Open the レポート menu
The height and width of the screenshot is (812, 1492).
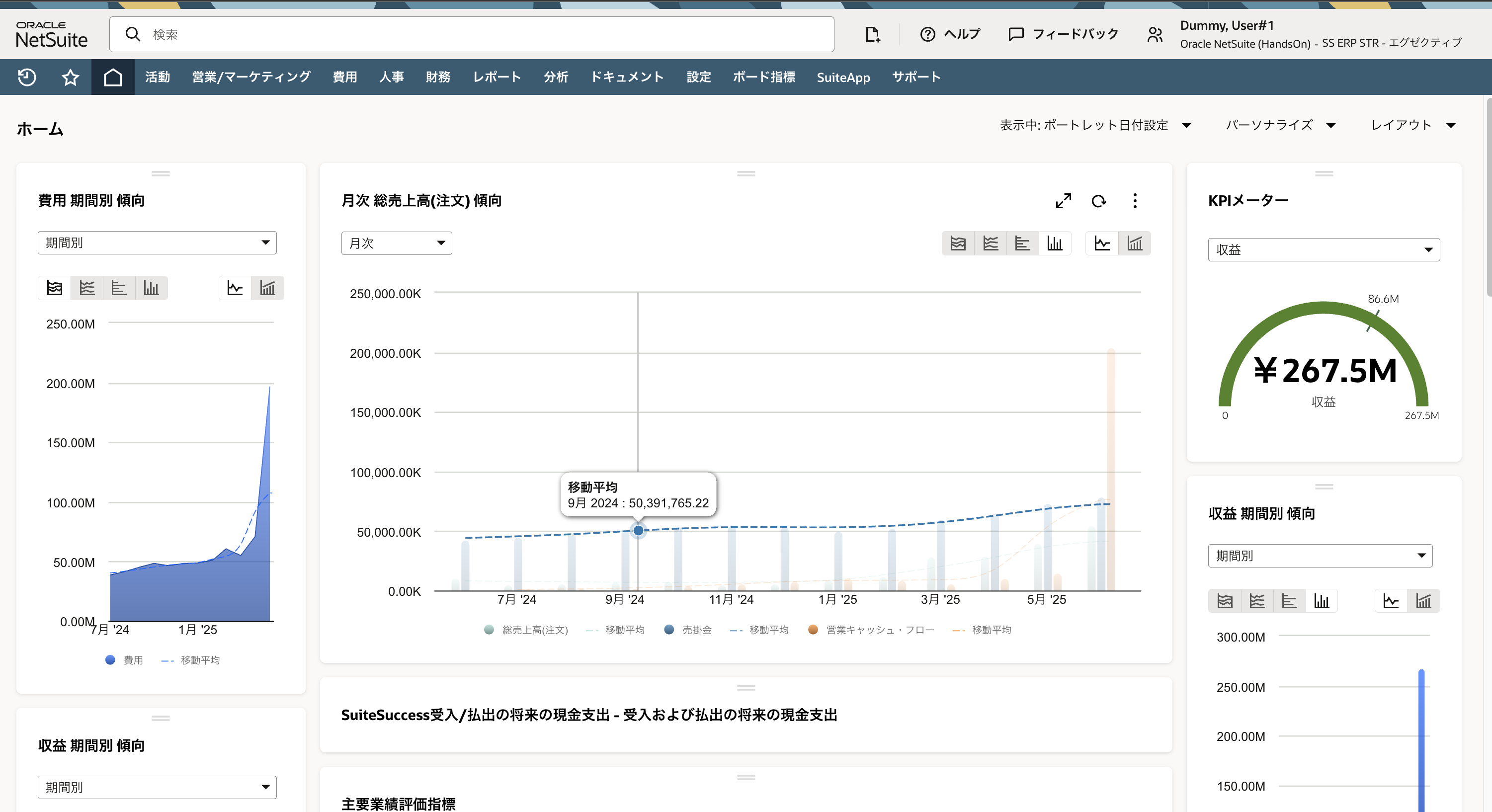(497, 77)
